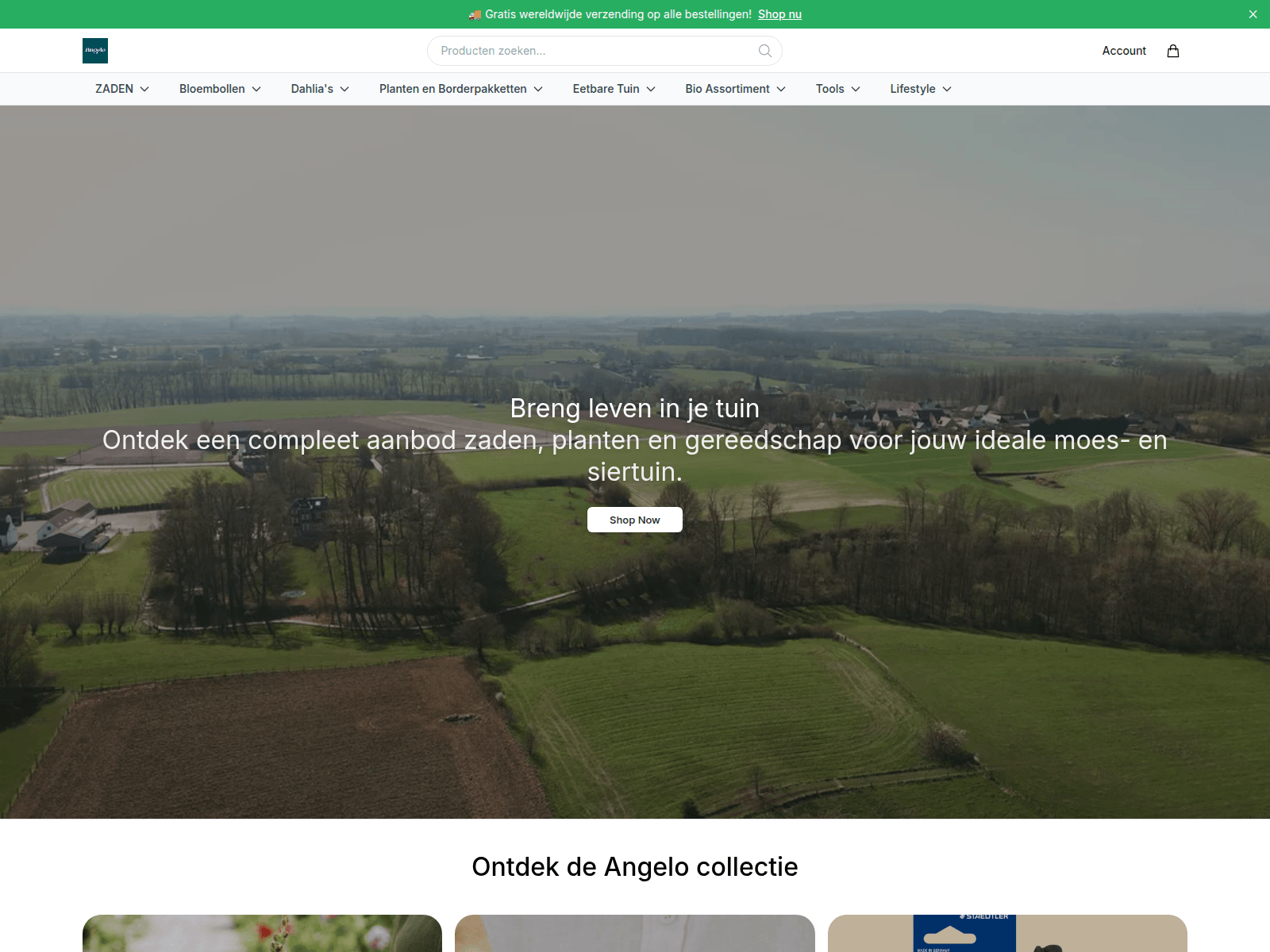Expand the Lifestyle chevron
This screenshot has width=1270, height=952.
pos(947,89)
